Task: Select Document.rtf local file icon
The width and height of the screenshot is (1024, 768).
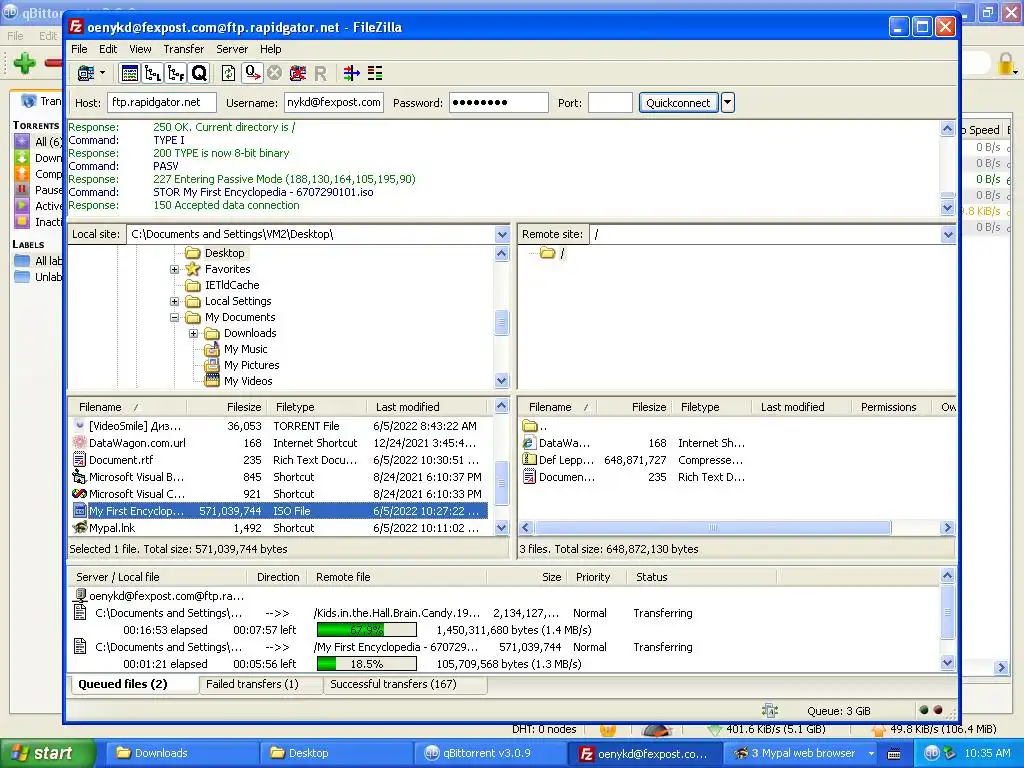Action: click(x=80, y=460)
